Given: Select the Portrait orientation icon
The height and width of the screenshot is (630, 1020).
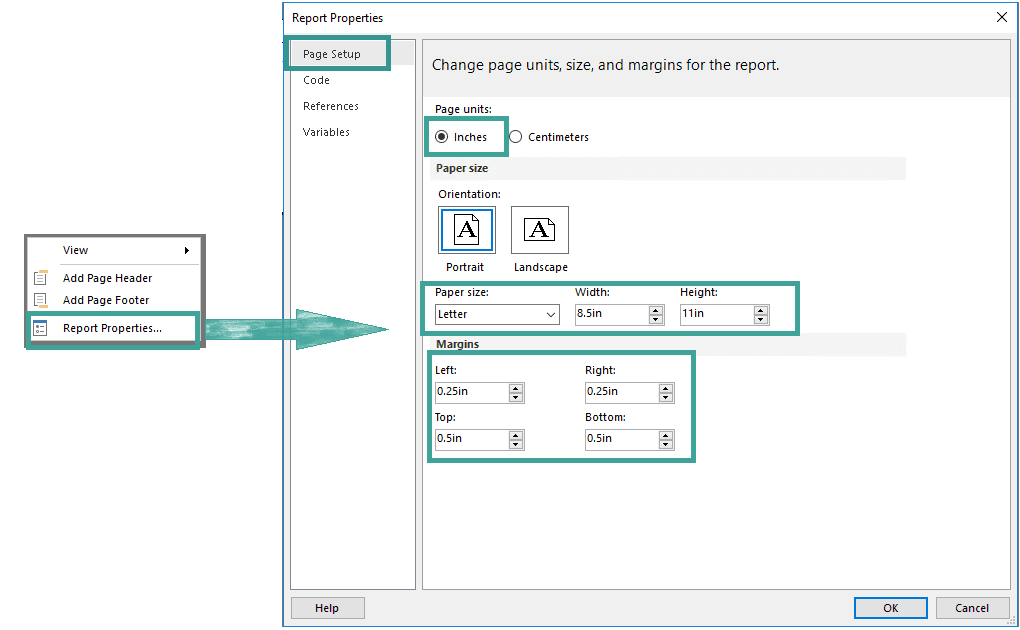Looking at the screenshot, I should [466, 230].
